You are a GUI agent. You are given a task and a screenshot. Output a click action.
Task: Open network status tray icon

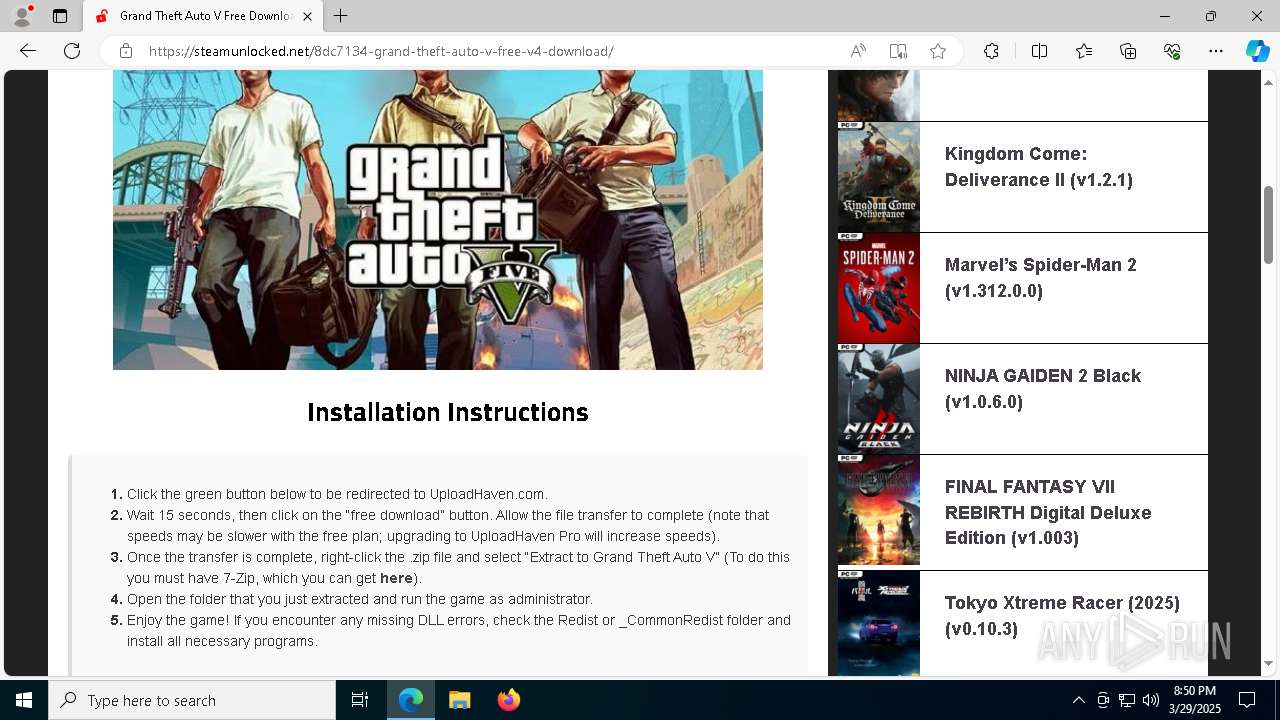[x=1127, y=700]
